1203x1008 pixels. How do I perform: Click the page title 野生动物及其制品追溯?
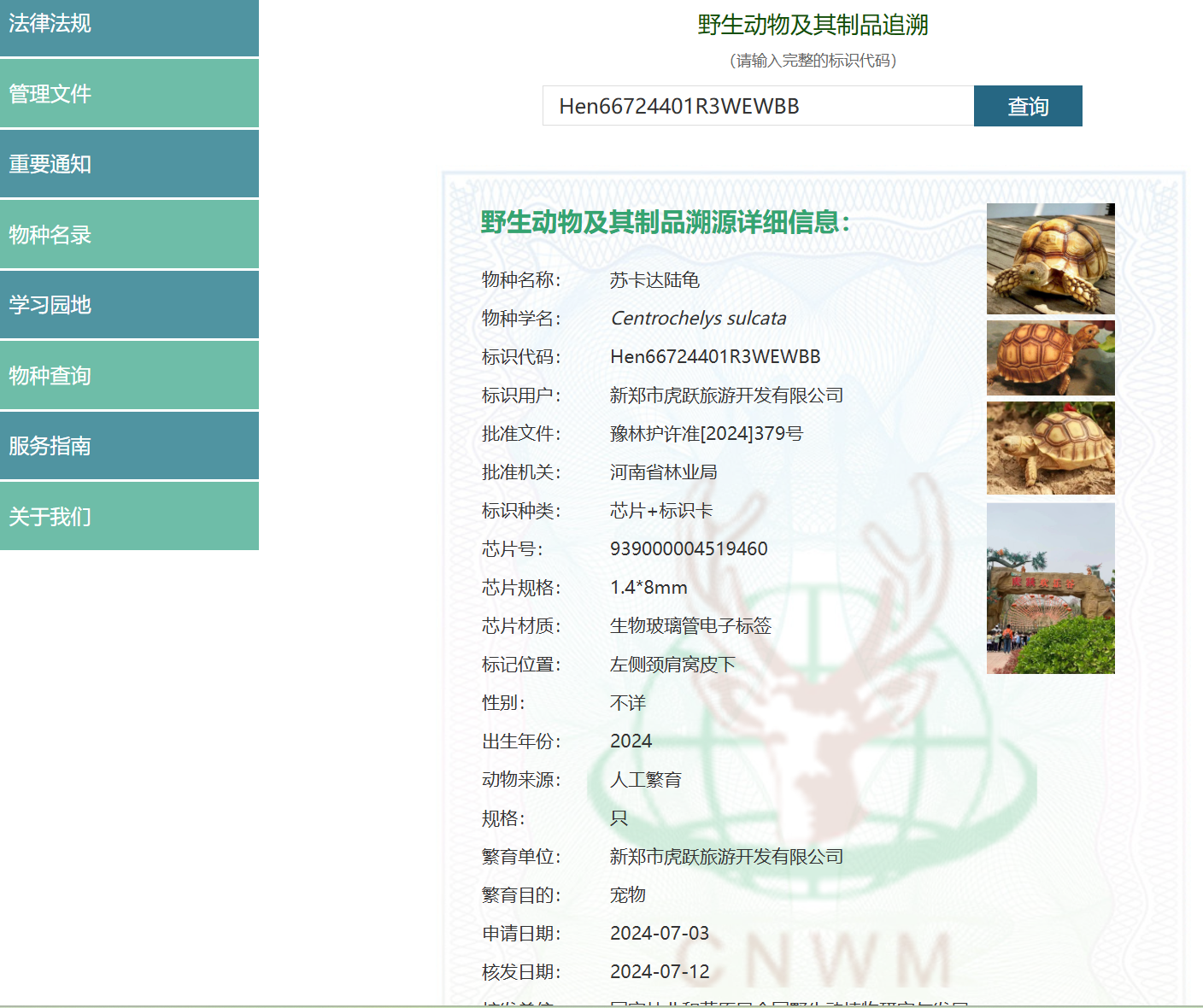(x=813, y=25)
